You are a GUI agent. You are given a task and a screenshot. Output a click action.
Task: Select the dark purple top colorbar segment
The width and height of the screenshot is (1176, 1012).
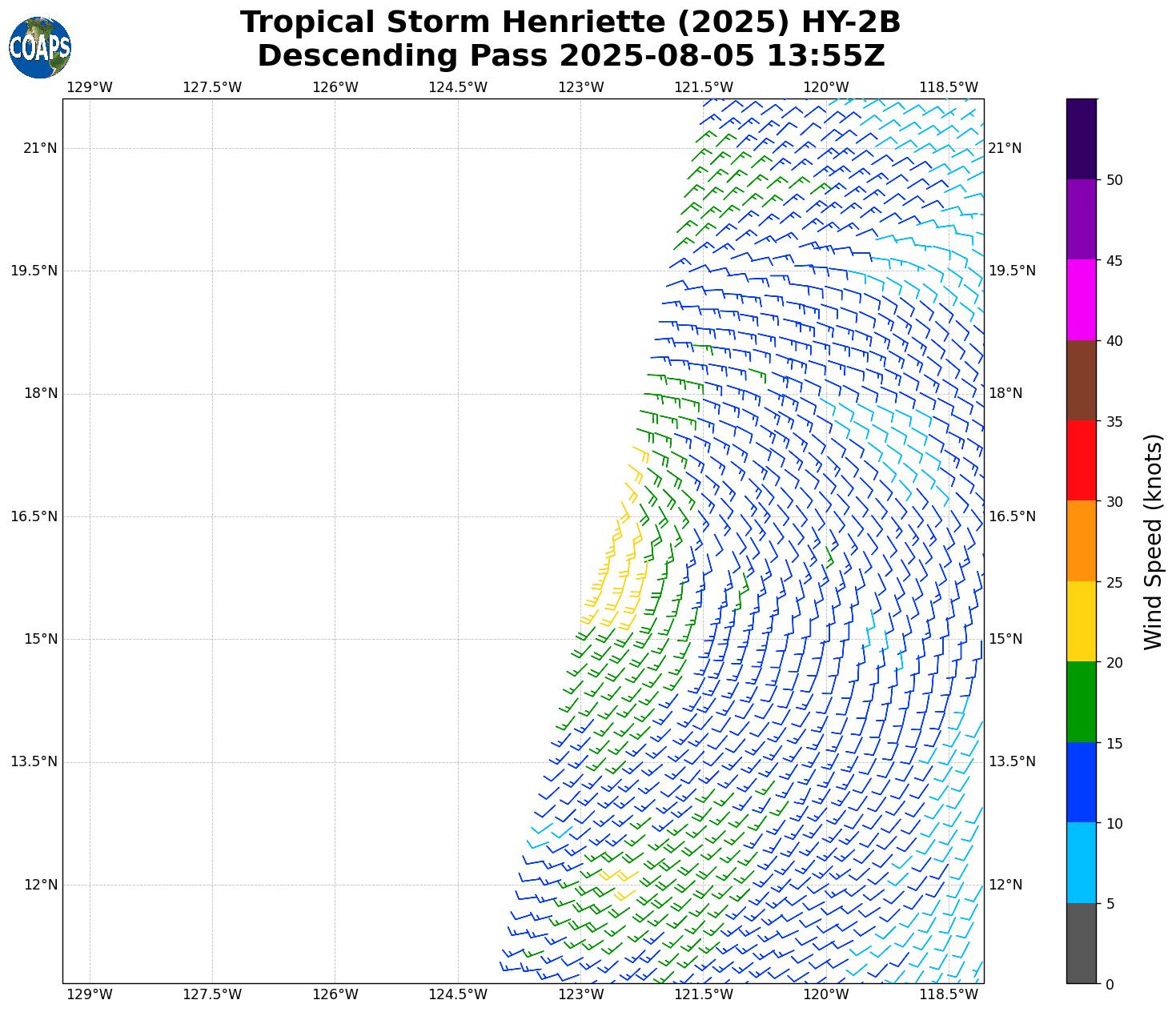point(1081,139)
